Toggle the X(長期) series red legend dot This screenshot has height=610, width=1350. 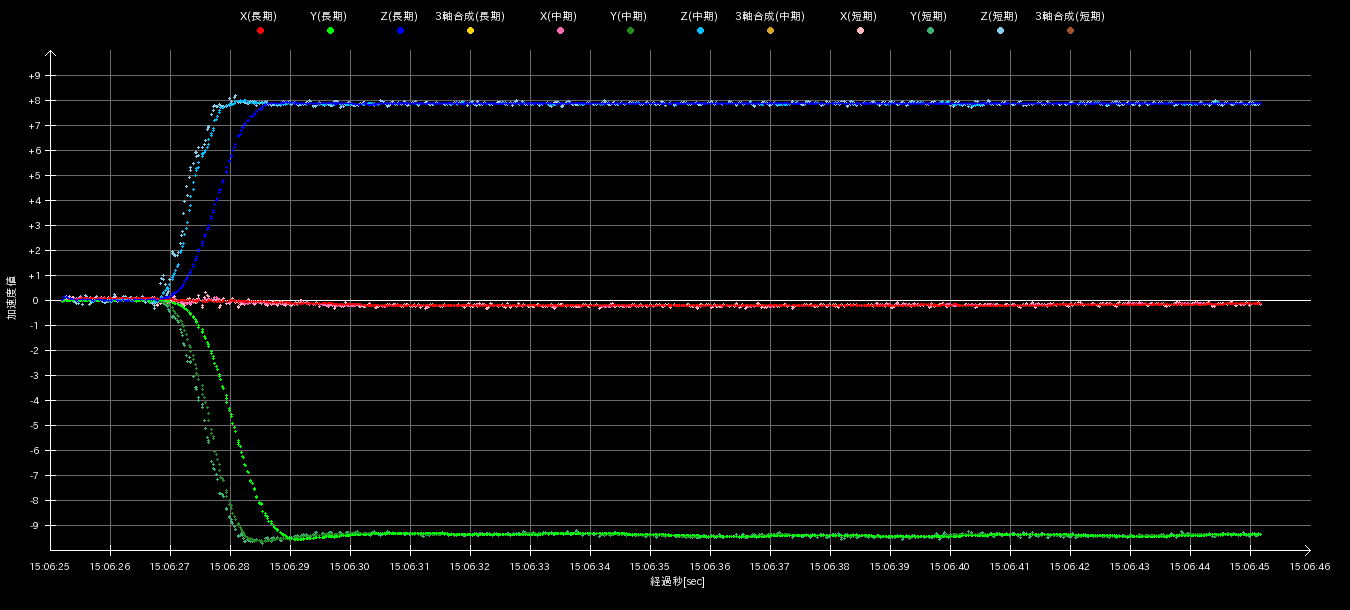[x=260, y=31]
